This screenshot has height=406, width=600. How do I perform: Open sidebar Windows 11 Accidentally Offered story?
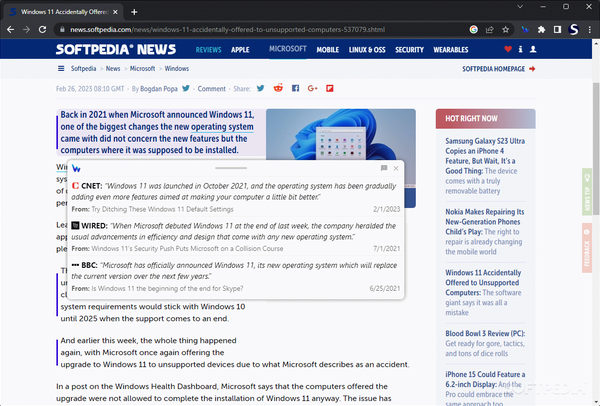(x=483, y=292)
